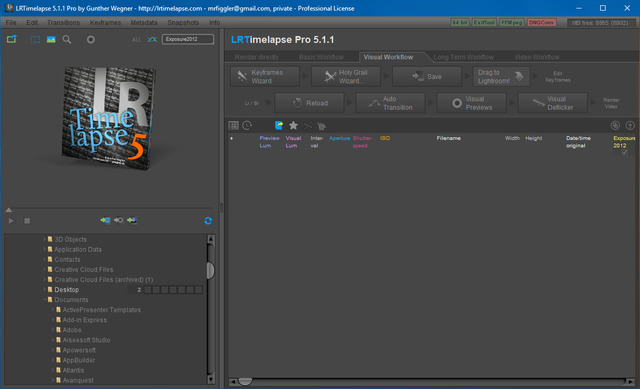This screenshot has width=640, height=389.
Task: Toggle the Exposure 2012 column checkbox
Action: pyautogui.click(x=624, y=152)
